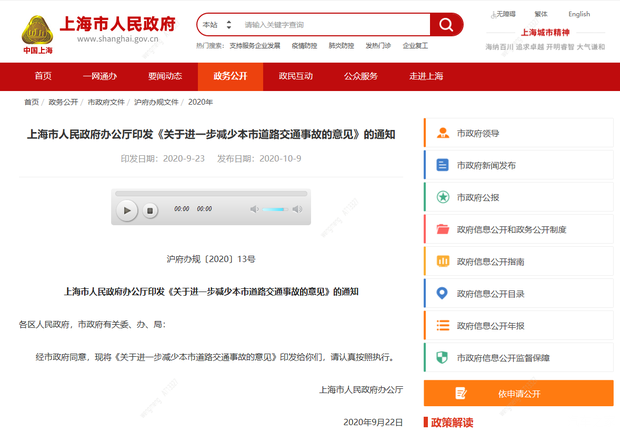Click the chart icon for 政府信息公开指南
Viewport: 620px width, 432px height.
(442, 261)
